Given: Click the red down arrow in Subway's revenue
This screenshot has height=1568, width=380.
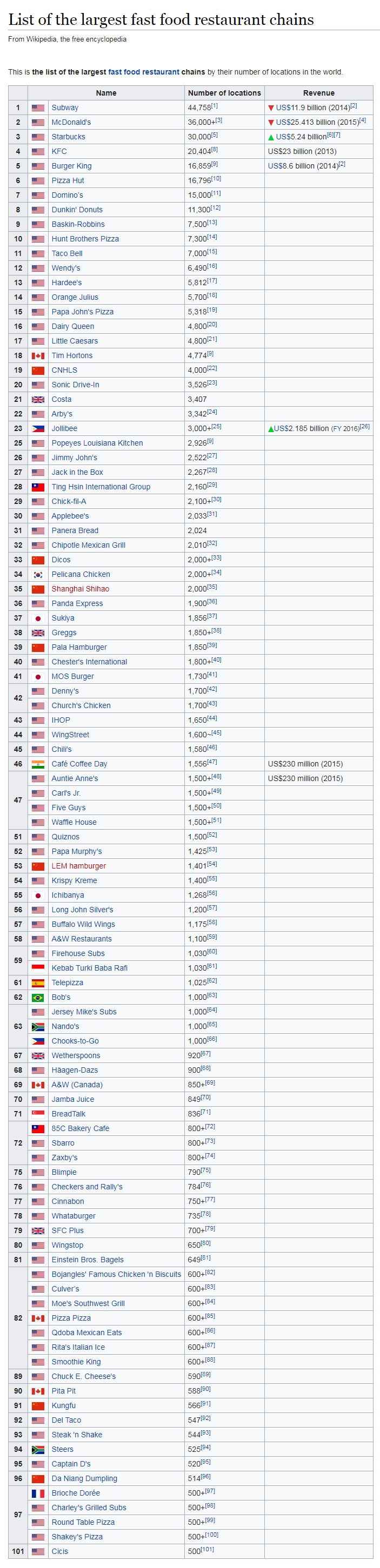Looking at the screenshot, I should pos(271,107).
